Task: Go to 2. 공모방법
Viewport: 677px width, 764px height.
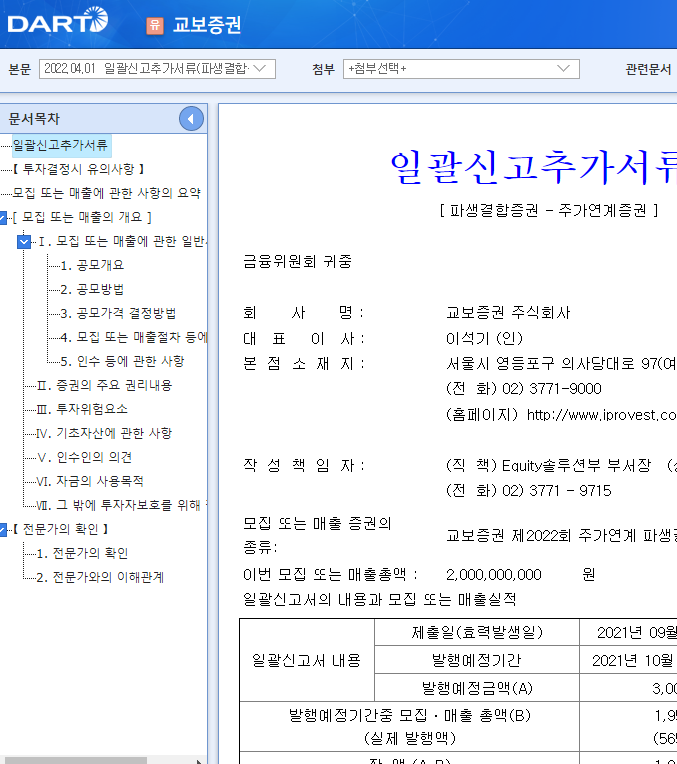Action: coord(92,289)
